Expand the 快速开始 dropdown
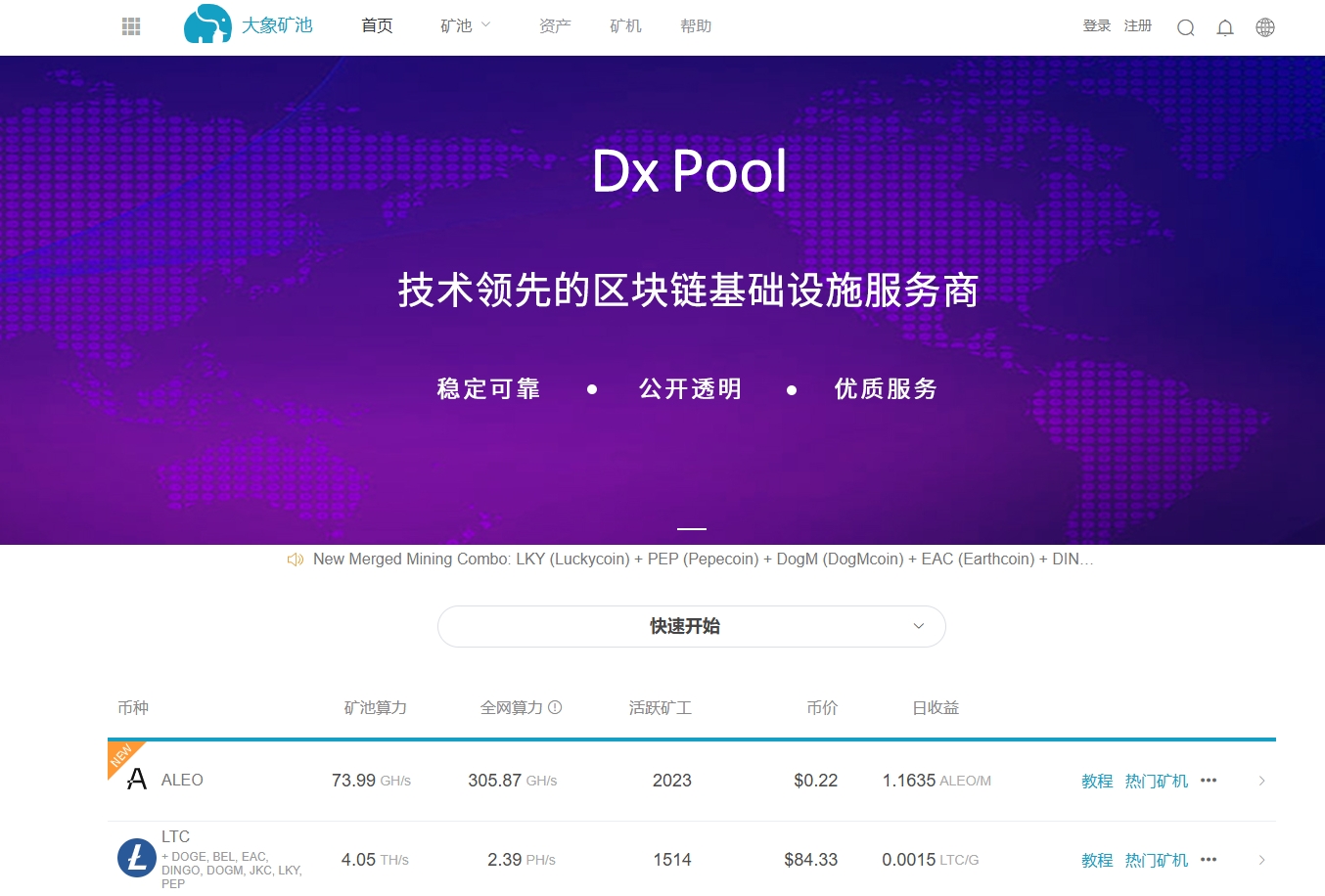This screenshot has width=1325, height=896. pyautogui.click(x=691, y=626)
